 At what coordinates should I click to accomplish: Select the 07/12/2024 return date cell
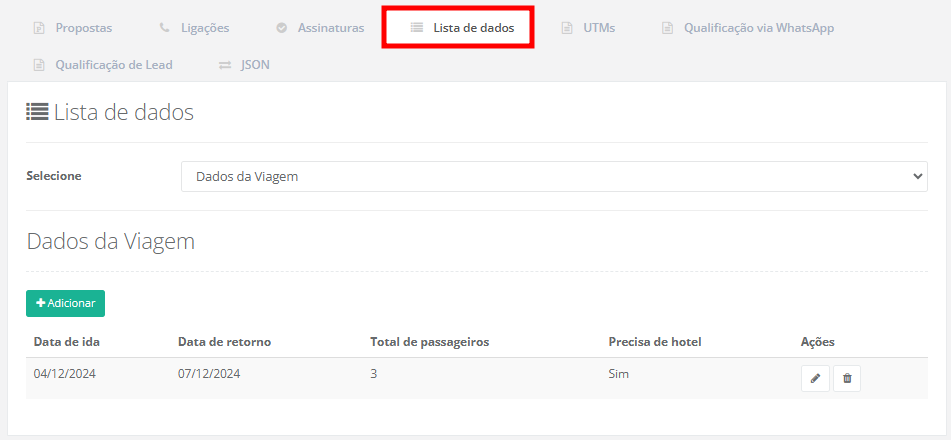209,374
